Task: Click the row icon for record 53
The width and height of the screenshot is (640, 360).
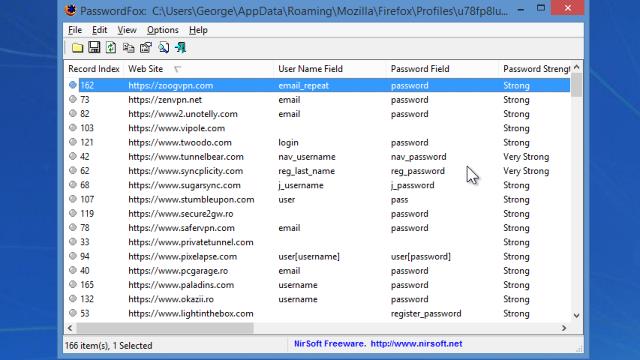Action: click(x=73, y=313)
